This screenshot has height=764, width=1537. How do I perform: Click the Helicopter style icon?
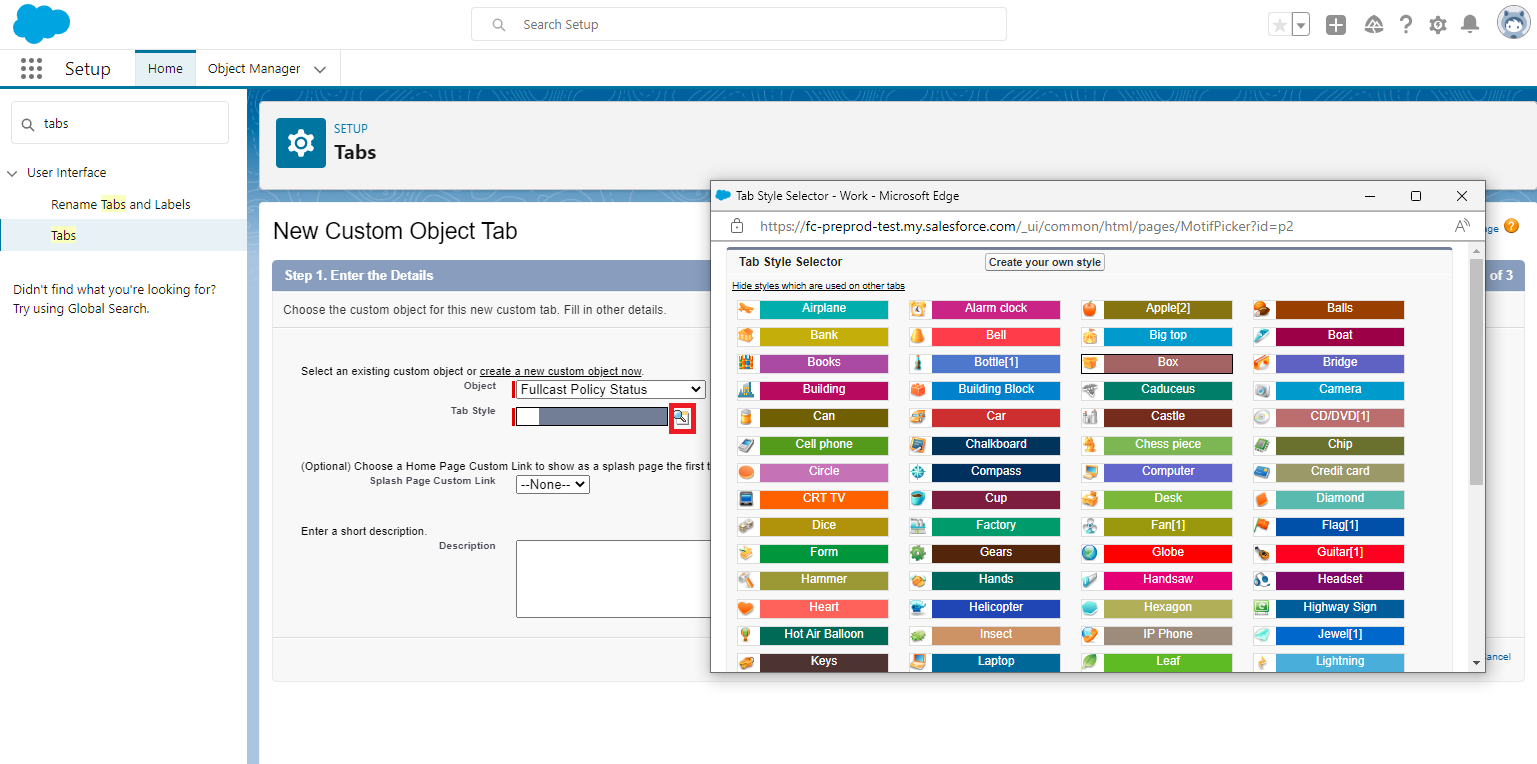click(x=918, y=608)
